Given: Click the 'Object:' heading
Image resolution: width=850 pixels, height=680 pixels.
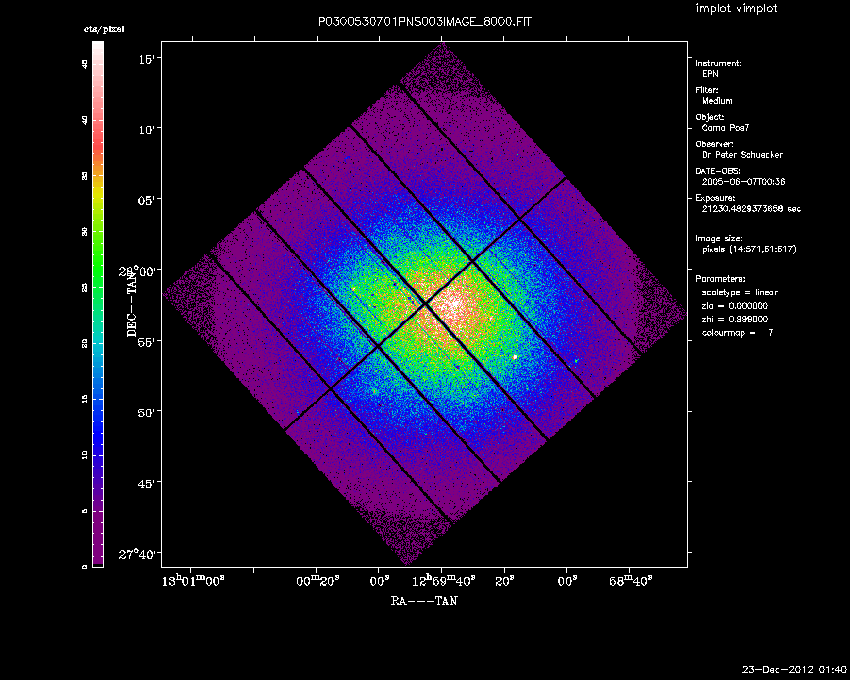Looking at the screenshot, I should click(710, 117).
